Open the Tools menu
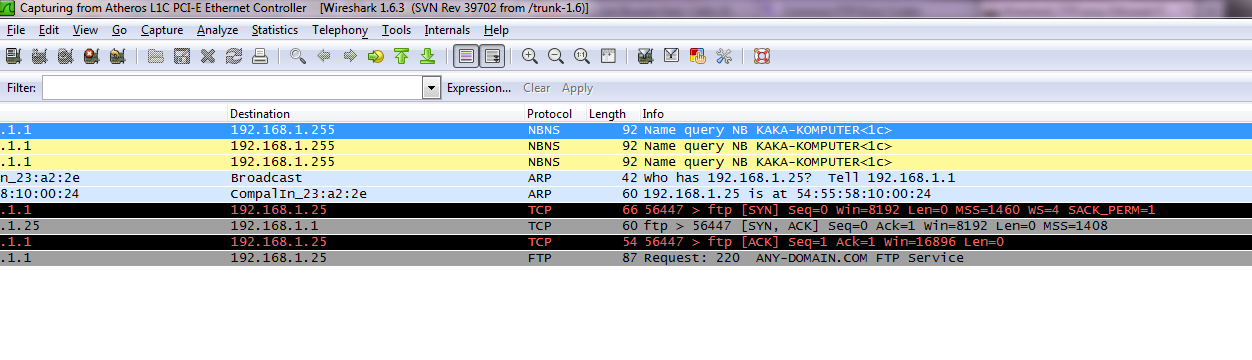 coord(397,30)
